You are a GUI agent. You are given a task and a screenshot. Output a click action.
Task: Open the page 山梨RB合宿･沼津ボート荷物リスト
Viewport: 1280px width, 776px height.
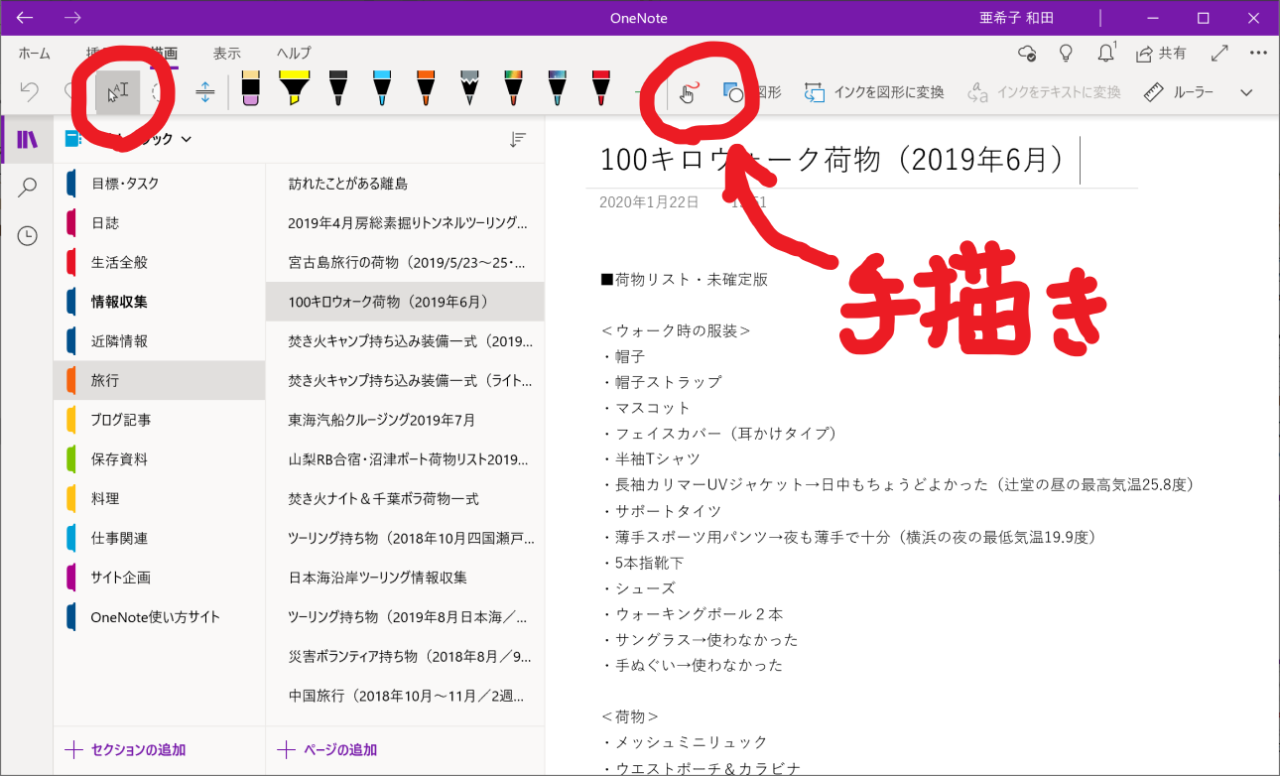tap(405, 460)
